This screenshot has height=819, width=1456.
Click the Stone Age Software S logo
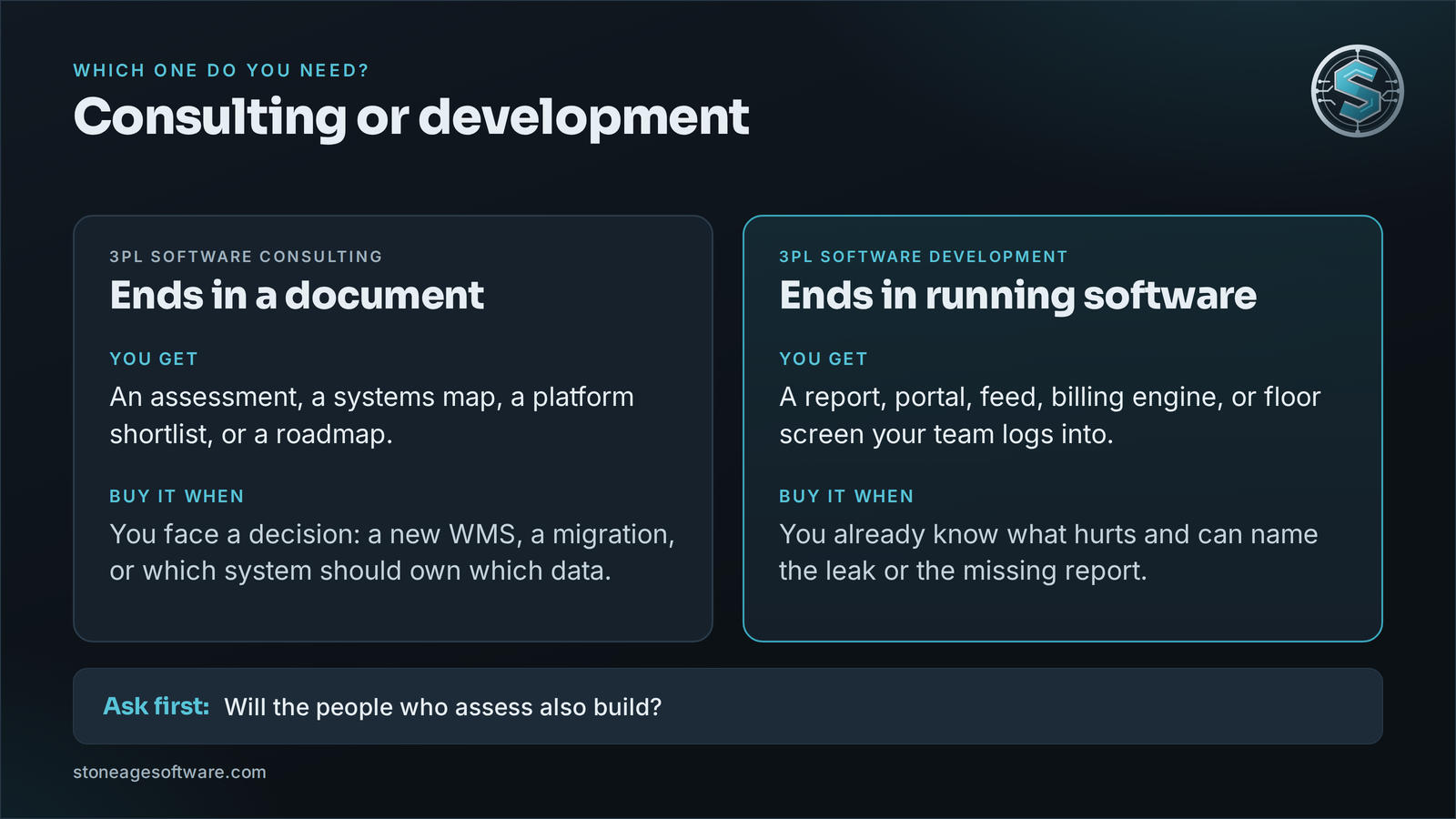1357,91
